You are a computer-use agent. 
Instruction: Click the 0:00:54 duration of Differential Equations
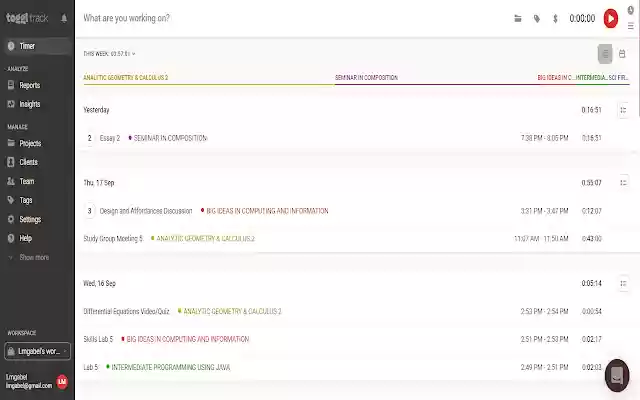point(591,311)
